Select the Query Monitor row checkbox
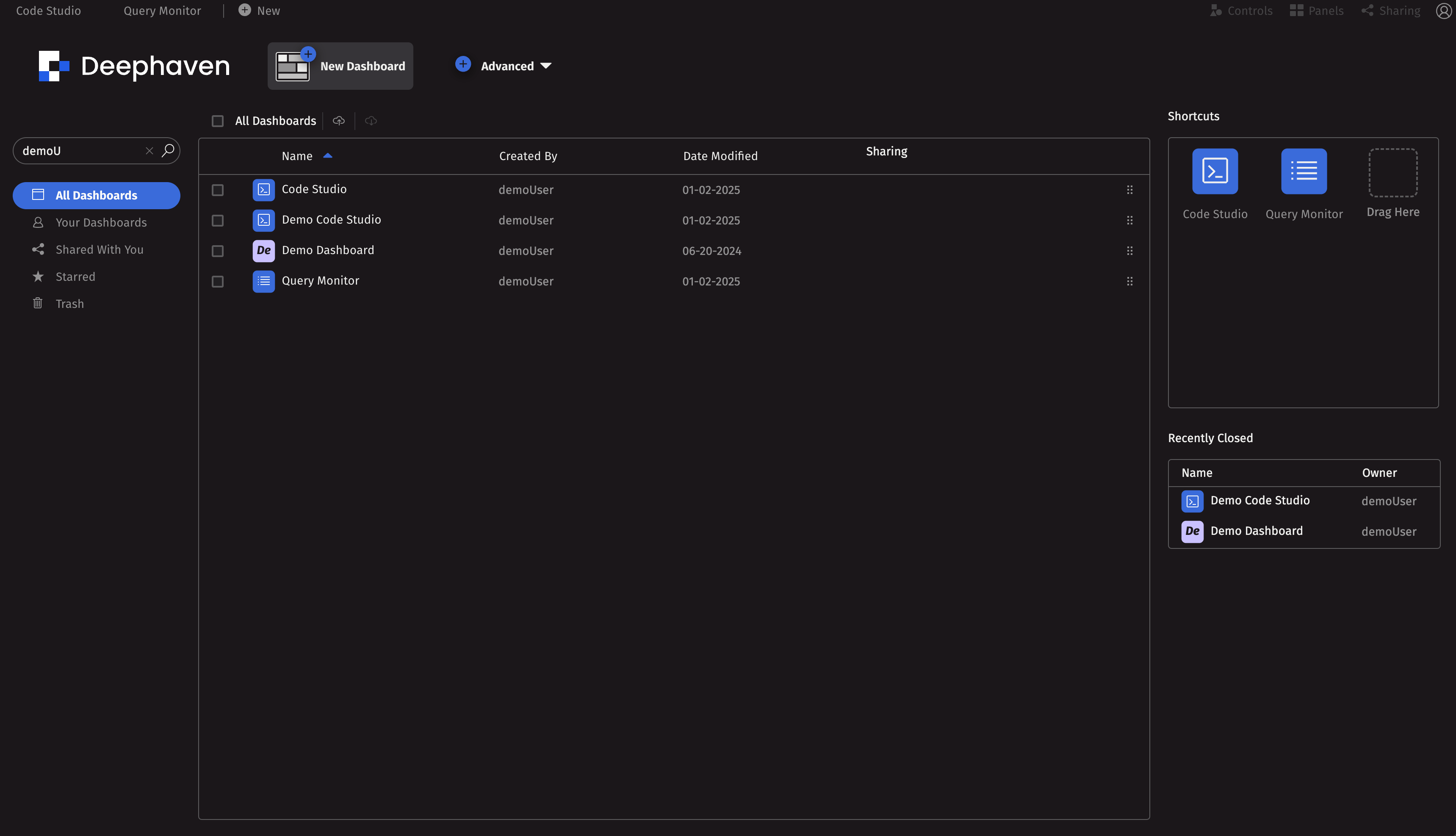The image size is (1456, 836). point(218,281)
